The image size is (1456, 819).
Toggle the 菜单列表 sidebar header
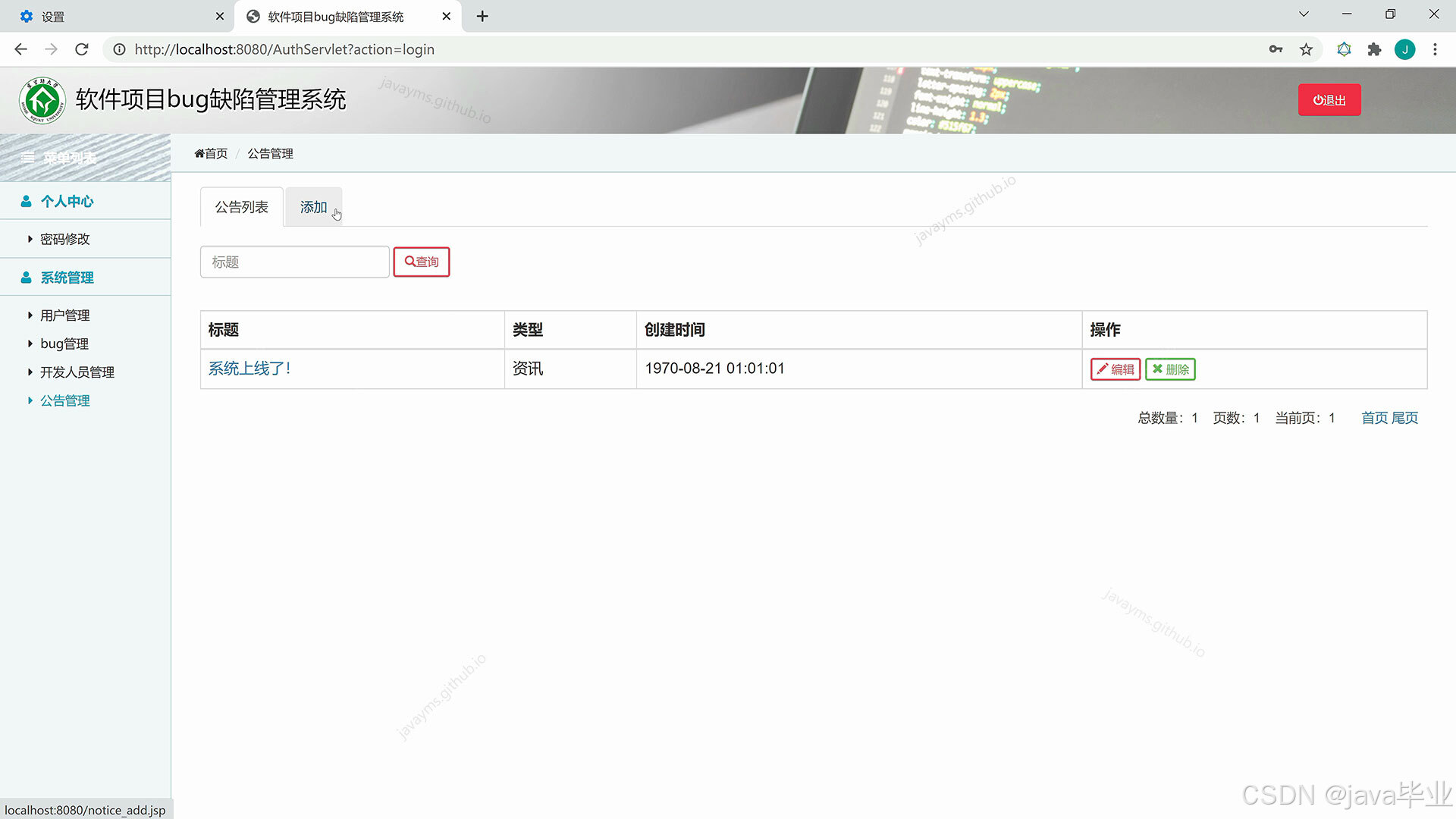85,158
